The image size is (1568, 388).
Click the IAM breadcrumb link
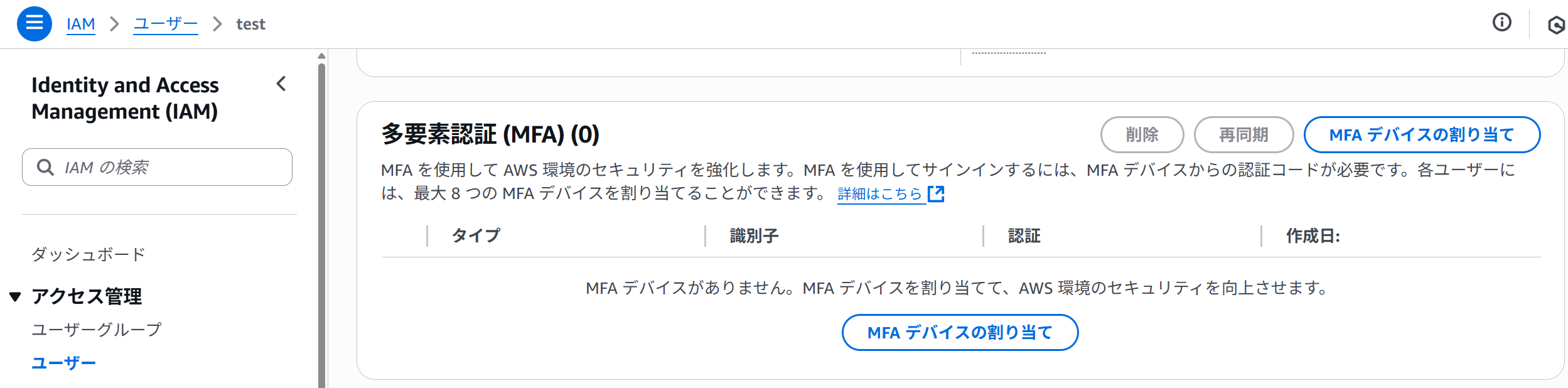[x=81, y=24]
